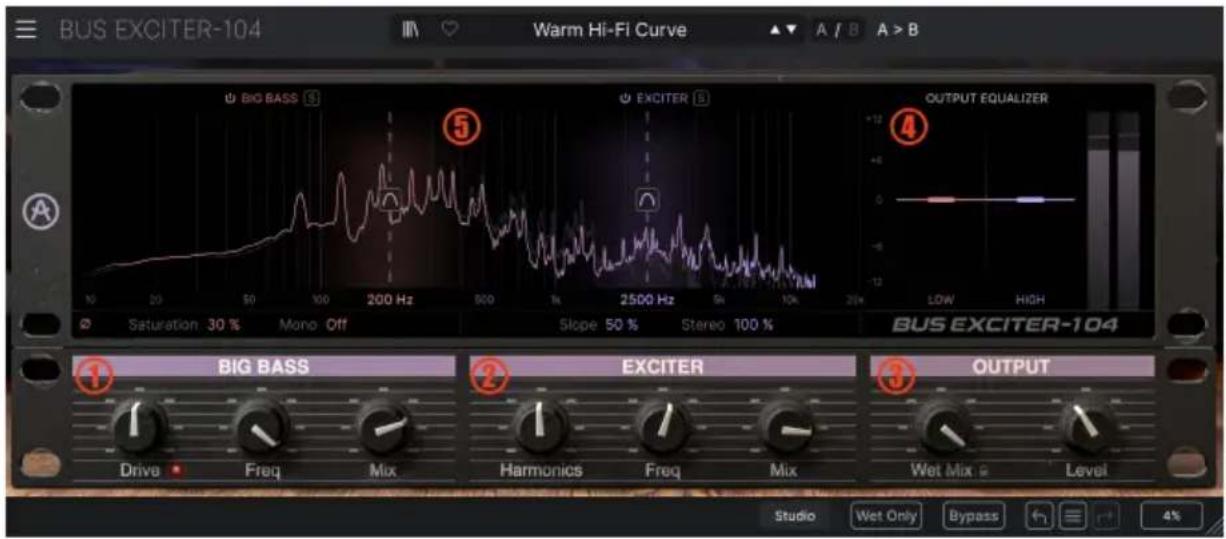
Task: Click the High band equalizer handle
Action: (1030, 200)
